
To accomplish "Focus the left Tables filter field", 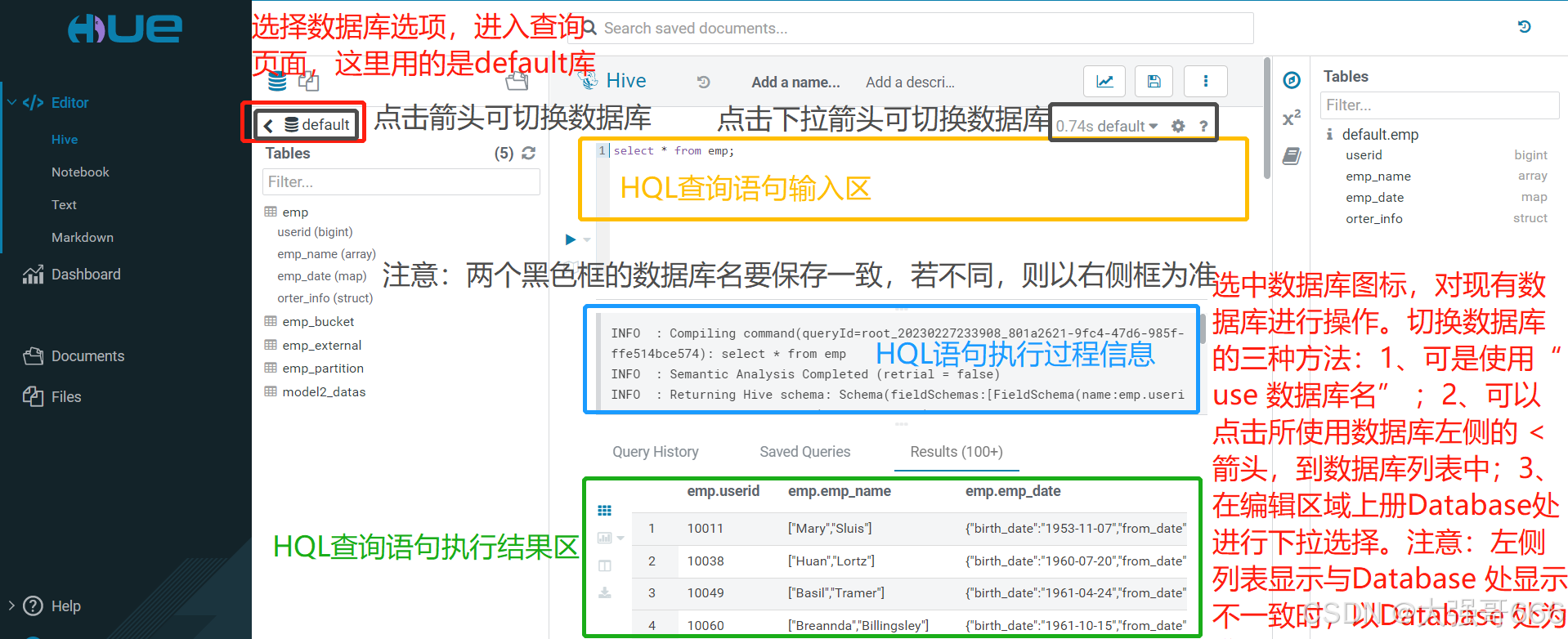I will [401, 181].
